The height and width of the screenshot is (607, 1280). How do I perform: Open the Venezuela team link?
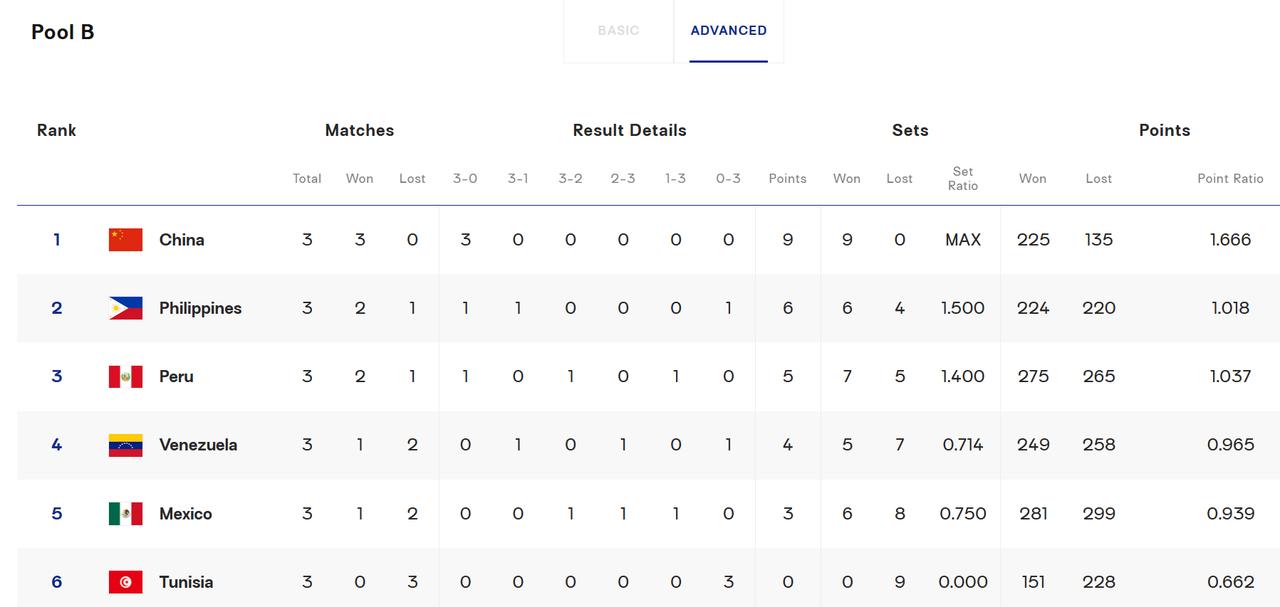pyautogui.click(x=198, y=445)
